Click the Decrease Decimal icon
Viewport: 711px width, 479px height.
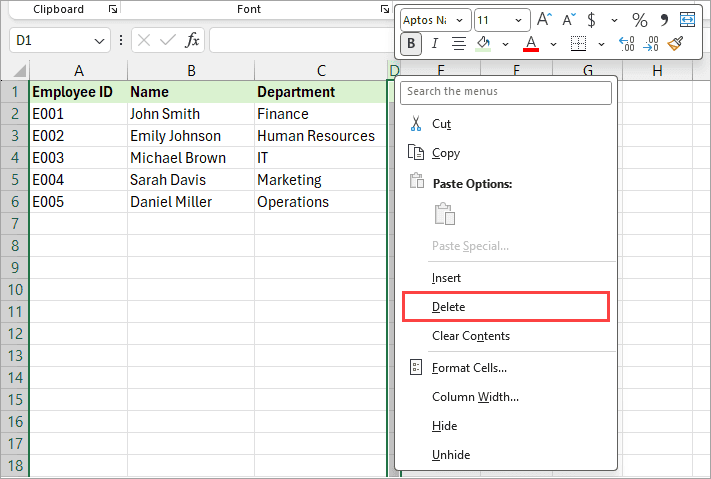[651, 44]
